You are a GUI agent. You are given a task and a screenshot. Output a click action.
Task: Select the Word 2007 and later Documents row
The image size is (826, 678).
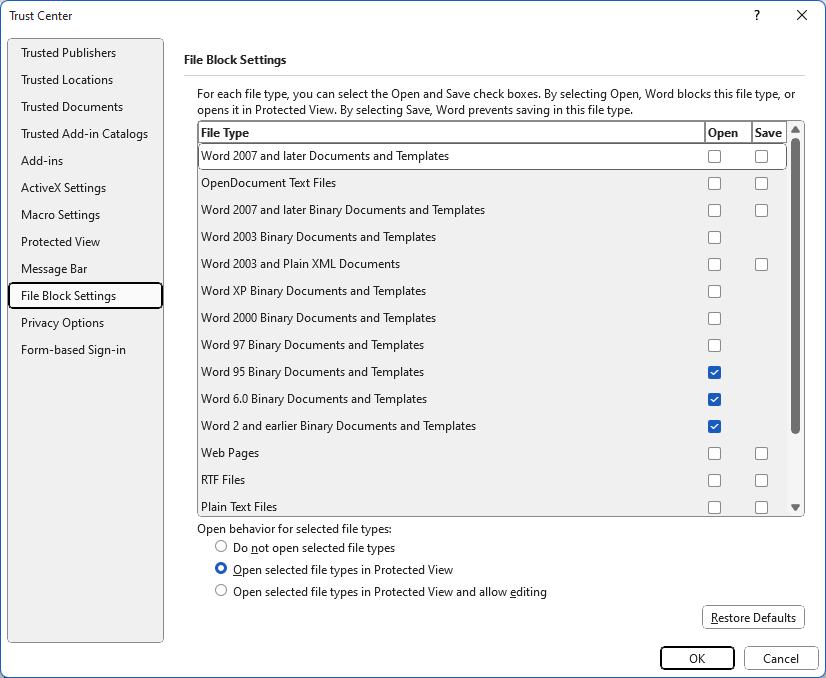492,156
